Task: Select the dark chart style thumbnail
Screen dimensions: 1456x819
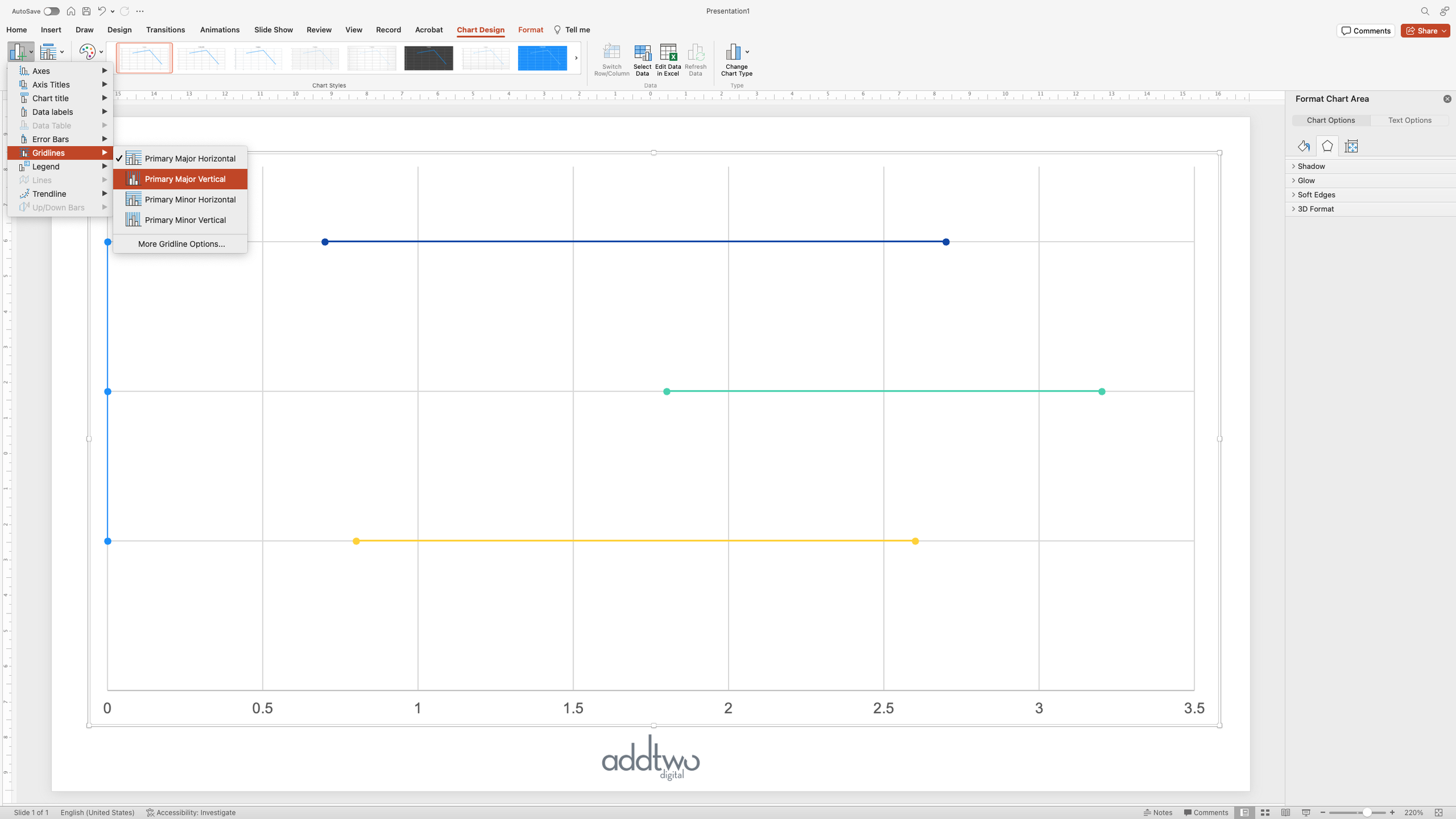Action: point(429,58)
